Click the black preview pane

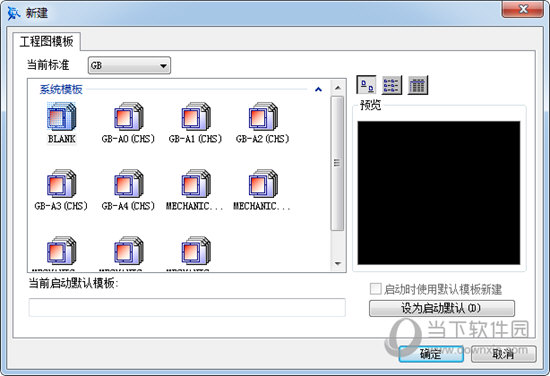click(x=438, y=193)
